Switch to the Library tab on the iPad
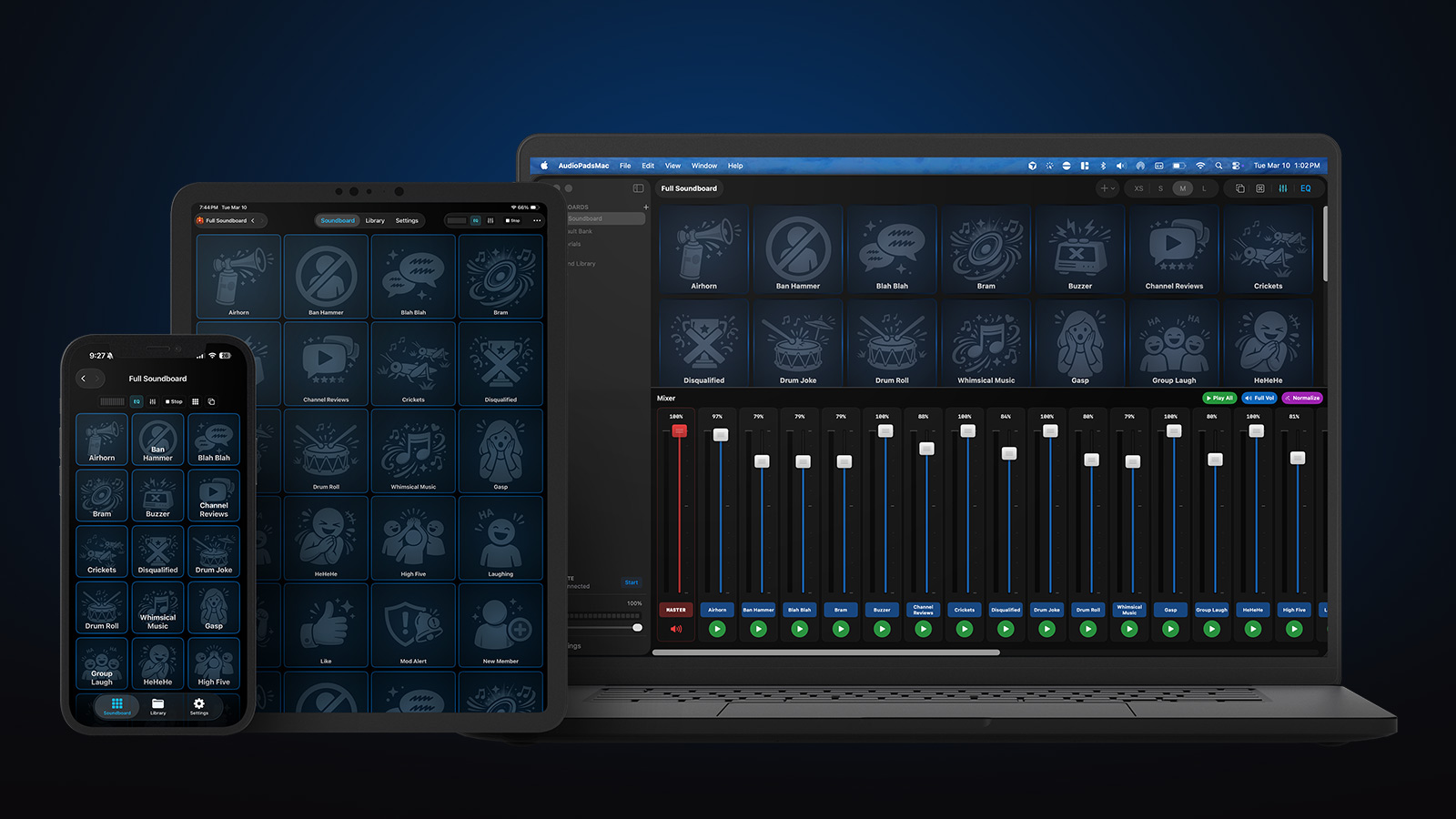 click(375, 220)
